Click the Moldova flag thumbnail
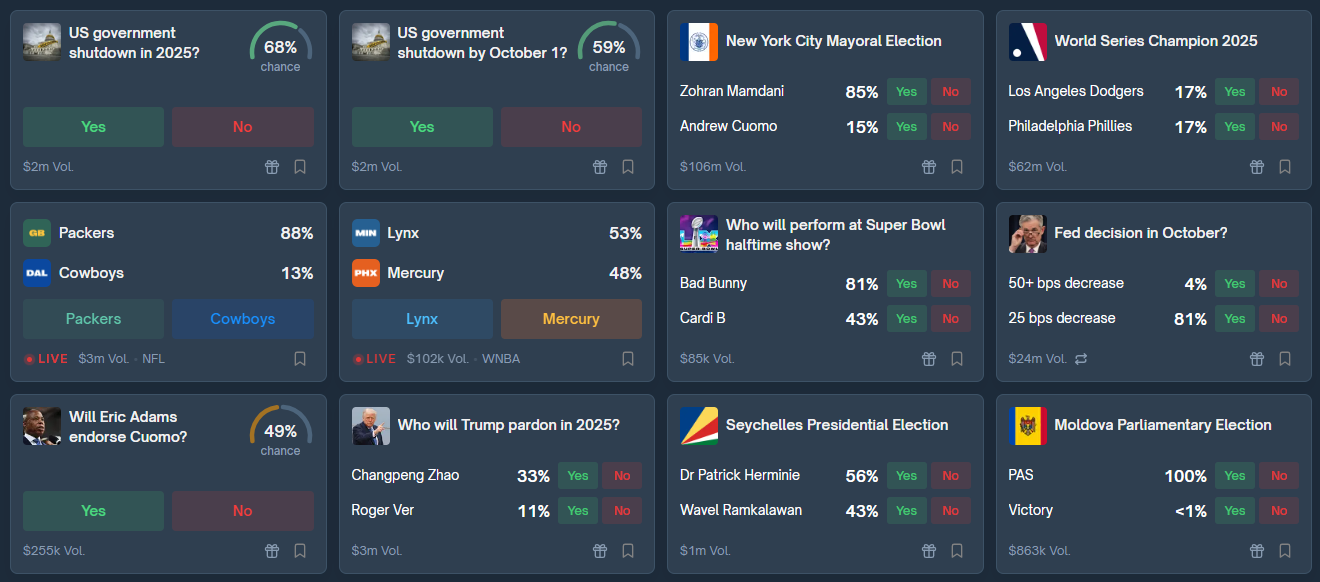 coord(1028,426)
